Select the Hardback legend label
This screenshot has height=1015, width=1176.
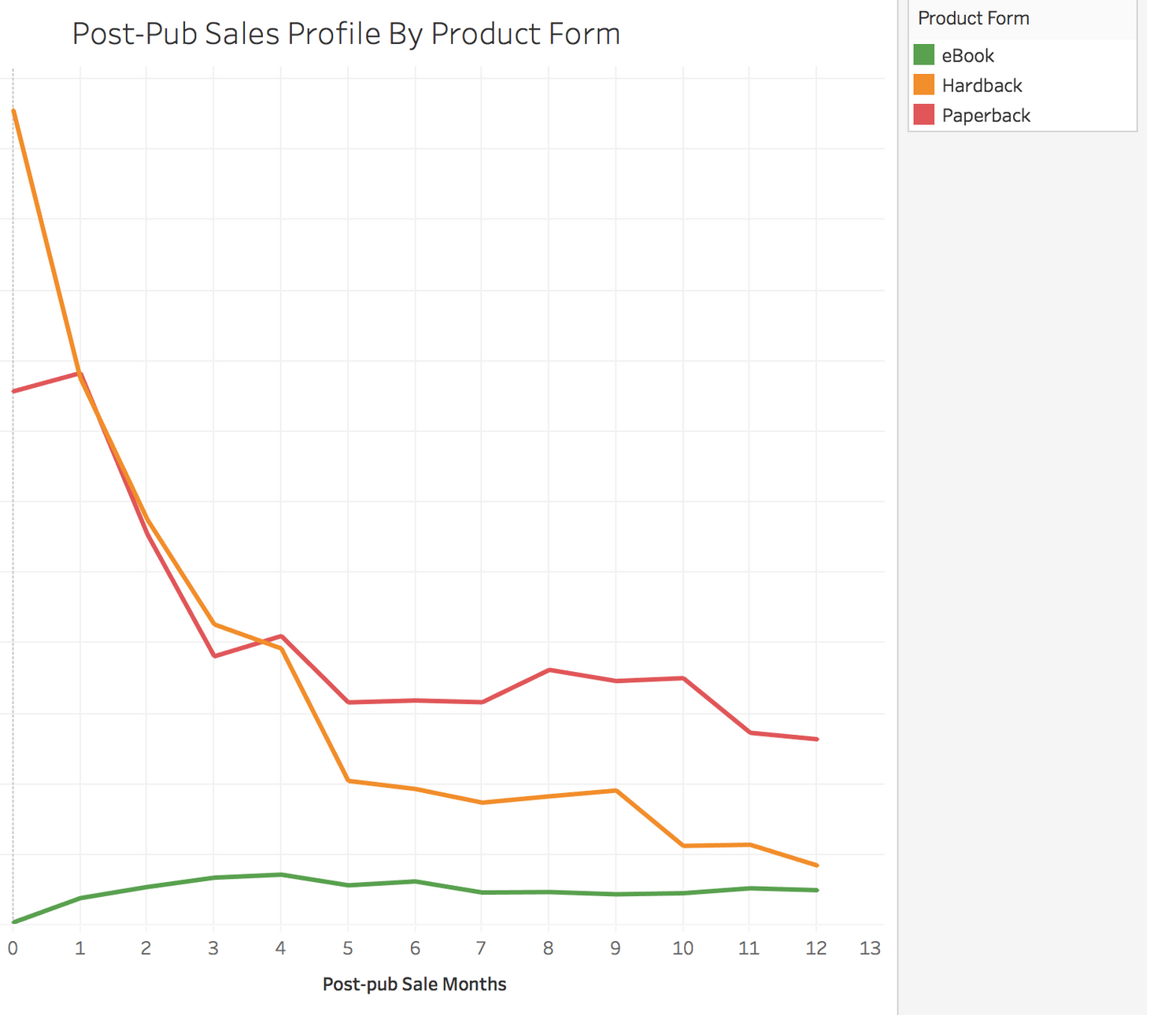[982, 86]
